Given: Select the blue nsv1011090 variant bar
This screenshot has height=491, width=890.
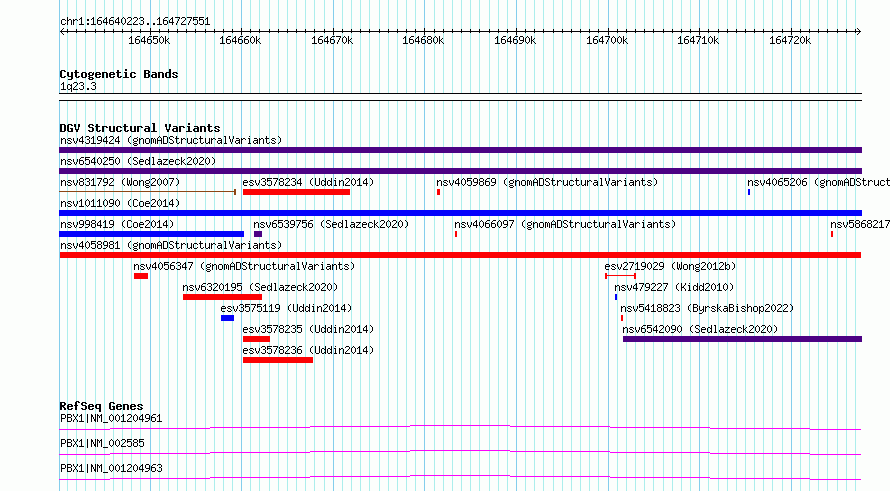Looking at the screenshot, I should click(461, 213).
